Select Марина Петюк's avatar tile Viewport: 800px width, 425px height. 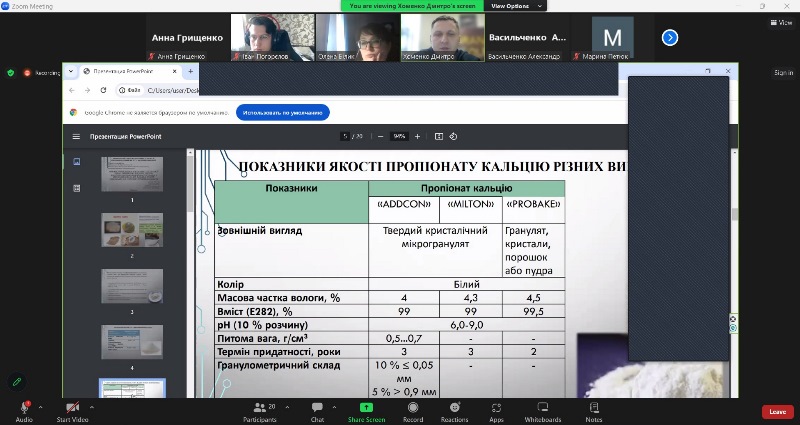point(612,38)
